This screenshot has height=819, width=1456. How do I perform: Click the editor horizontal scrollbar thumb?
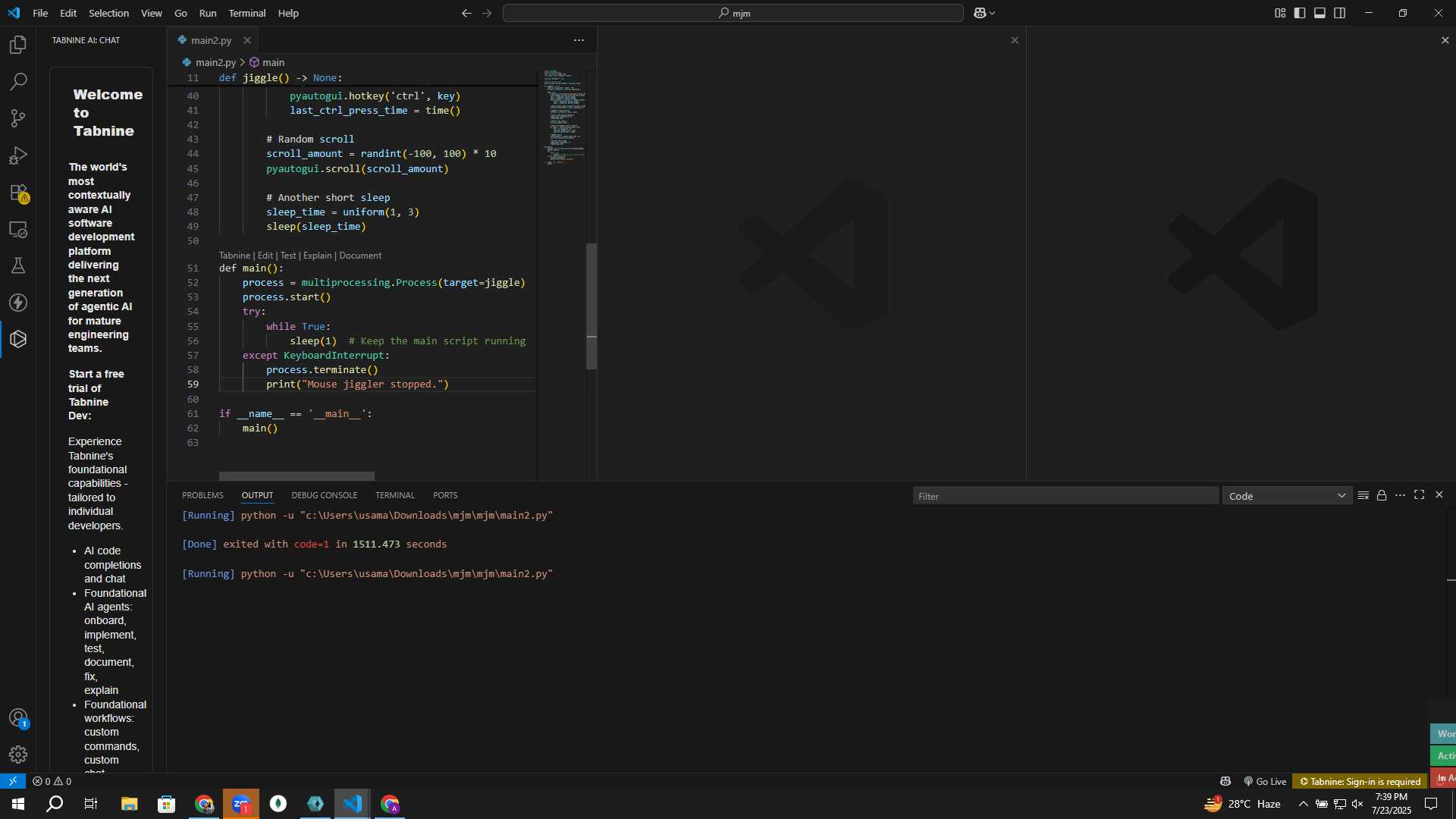pos(297,476)
